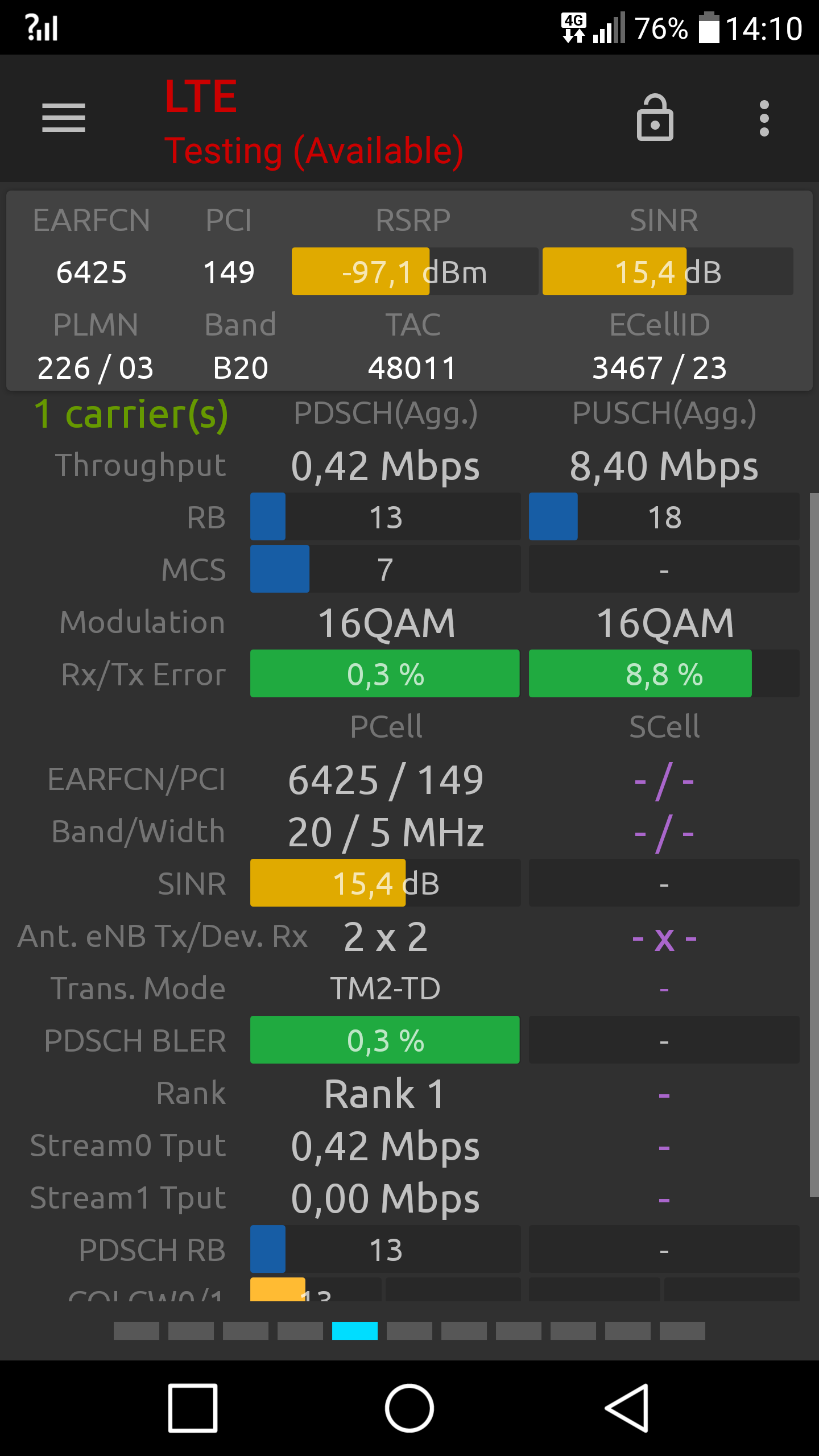The image size is (819, 1456).
Task: Tap the 4G data indicator icon
Action: [x=574, y=28]
